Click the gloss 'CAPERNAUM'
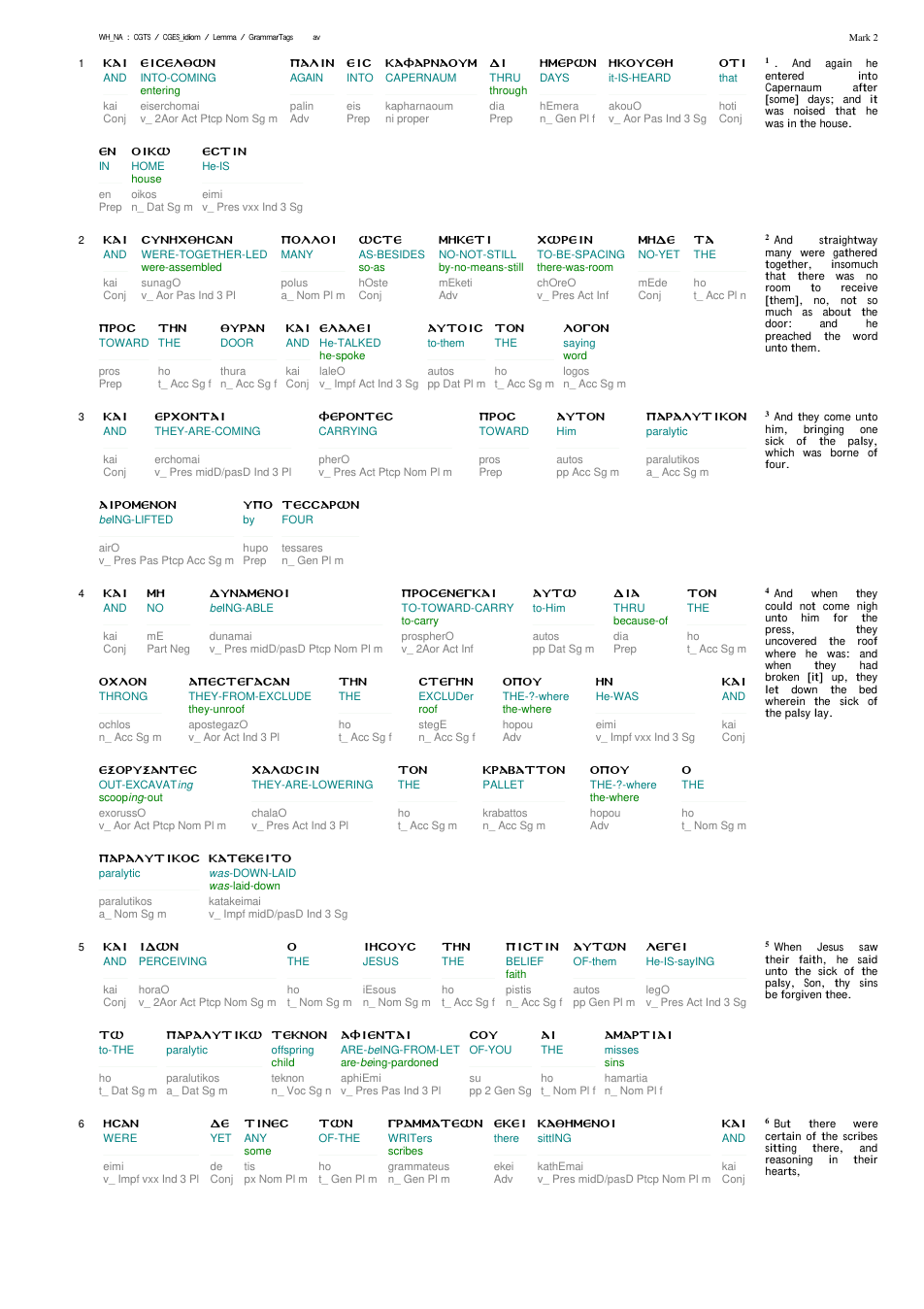 pyautogui.click(x=420, y=78)
